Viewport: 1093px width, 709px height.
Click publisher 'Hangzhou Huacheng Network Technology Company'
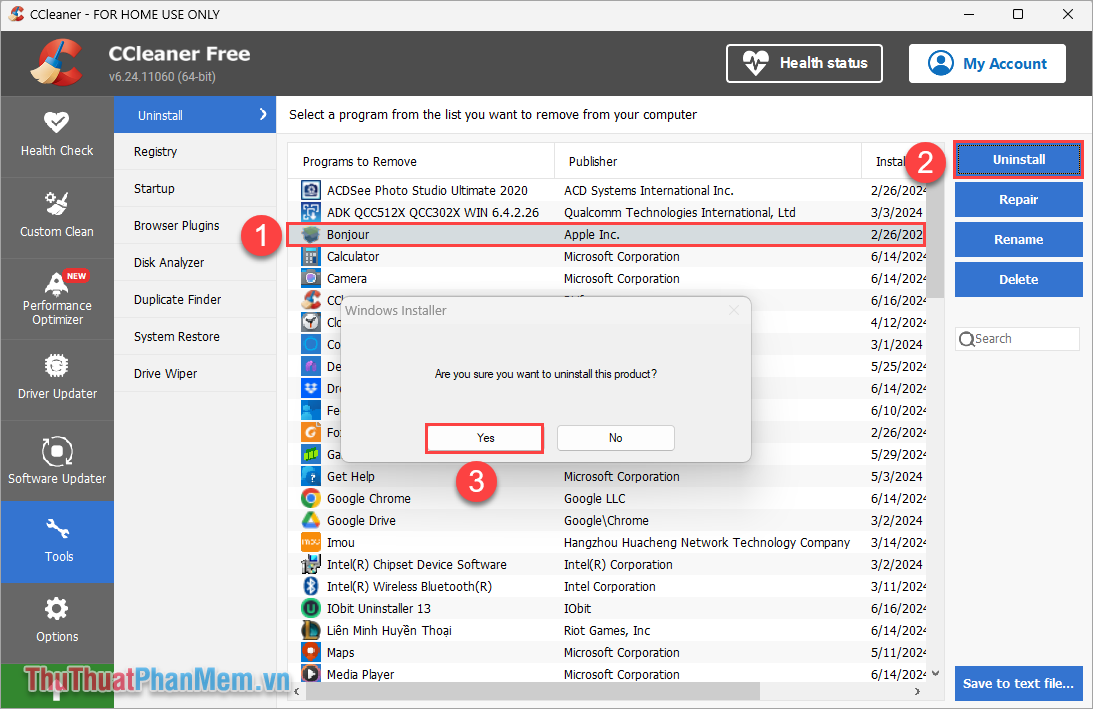[x=707, y=542]
